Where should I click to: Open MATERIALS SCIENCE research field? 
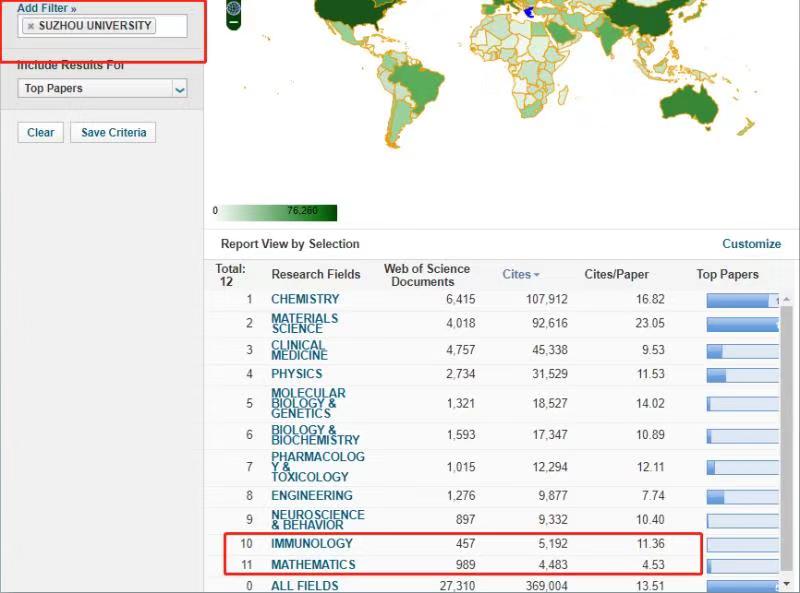click(304, 323)
